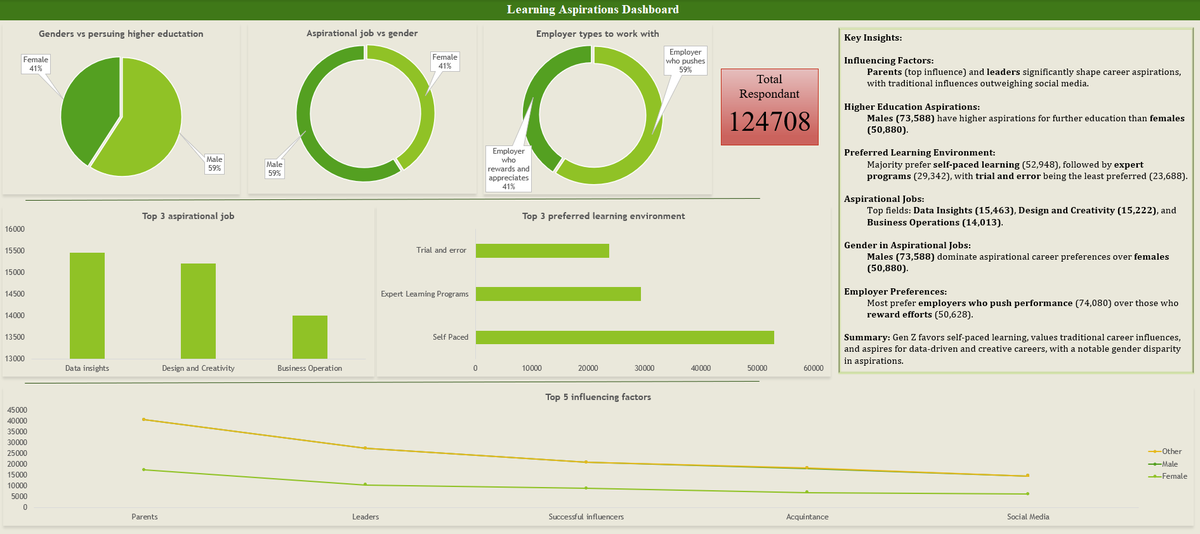This screenshot has height=534, width=1200.
Task: Click 'Top 3 preferred learning environment' title
Action: (603, 216)
